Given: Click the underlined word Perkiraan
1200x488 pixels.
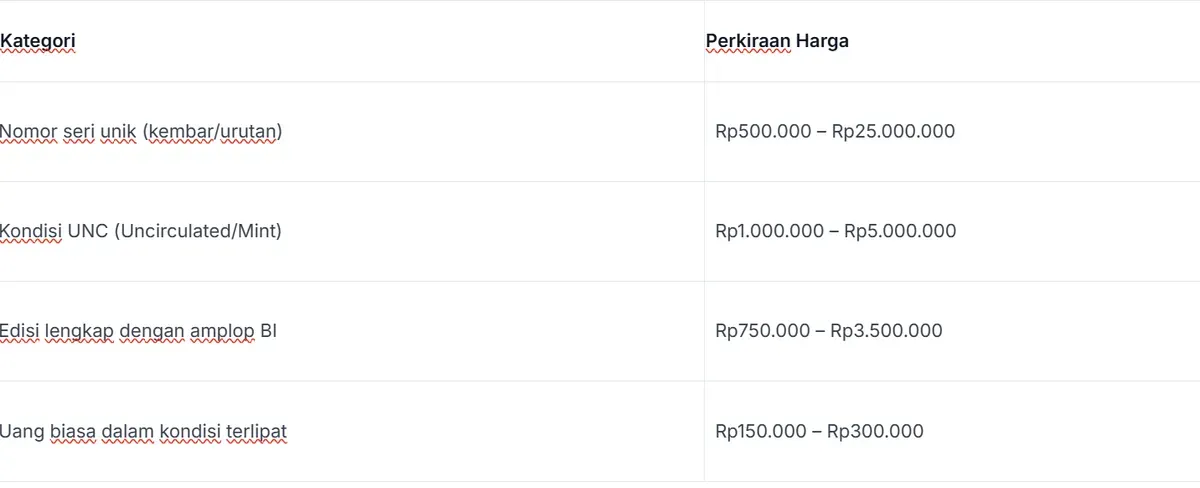Looking at the screenshot, I should (x=748, y=42).
